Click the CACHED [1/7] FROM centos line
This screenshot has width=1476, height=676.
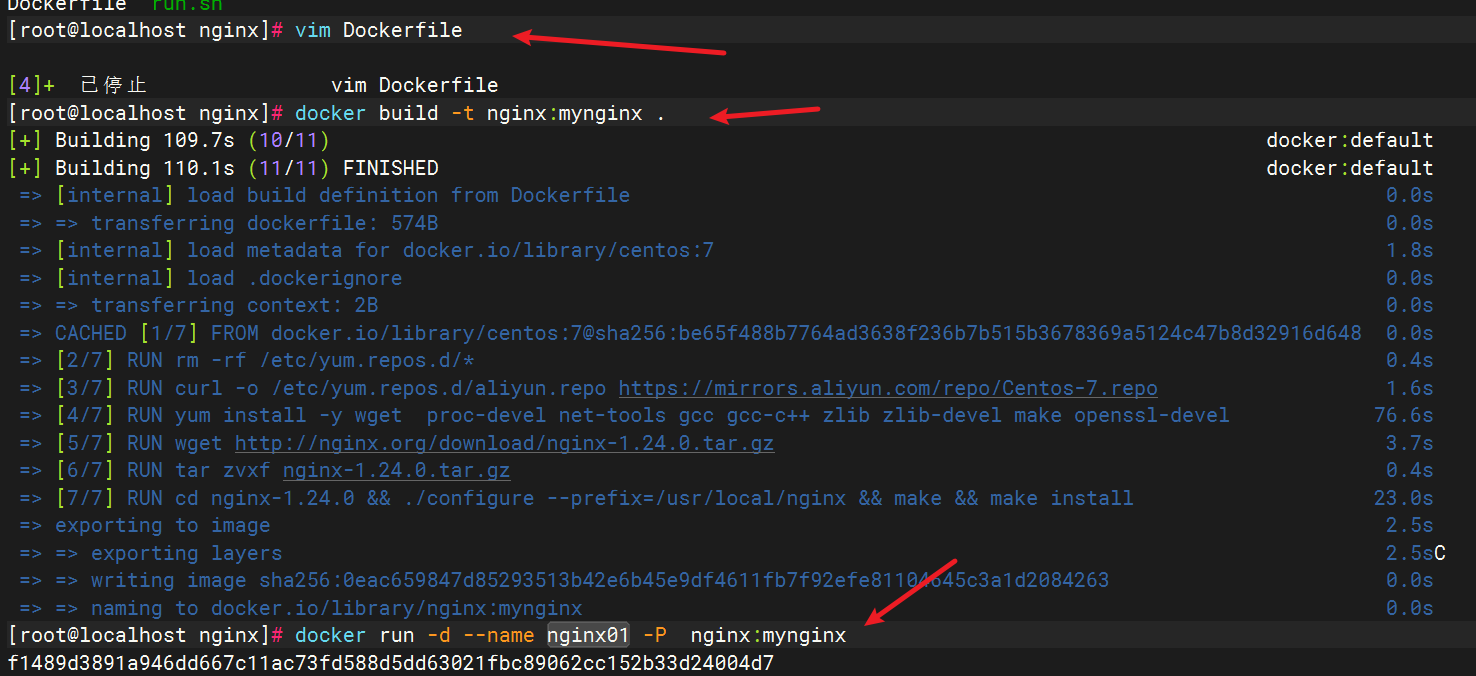click(690, 333)
